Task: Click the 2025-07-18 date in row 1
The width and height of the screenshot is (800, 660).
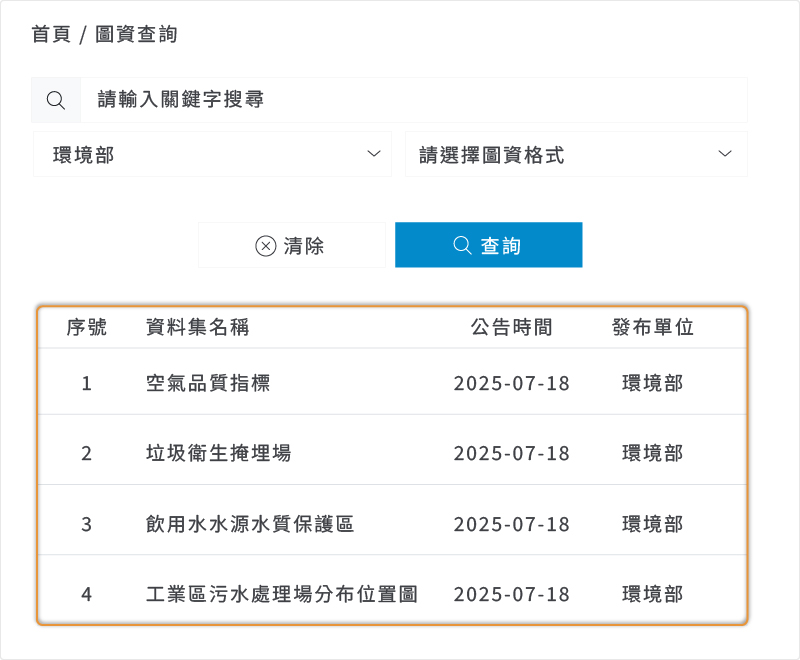Action: [510, 383]
